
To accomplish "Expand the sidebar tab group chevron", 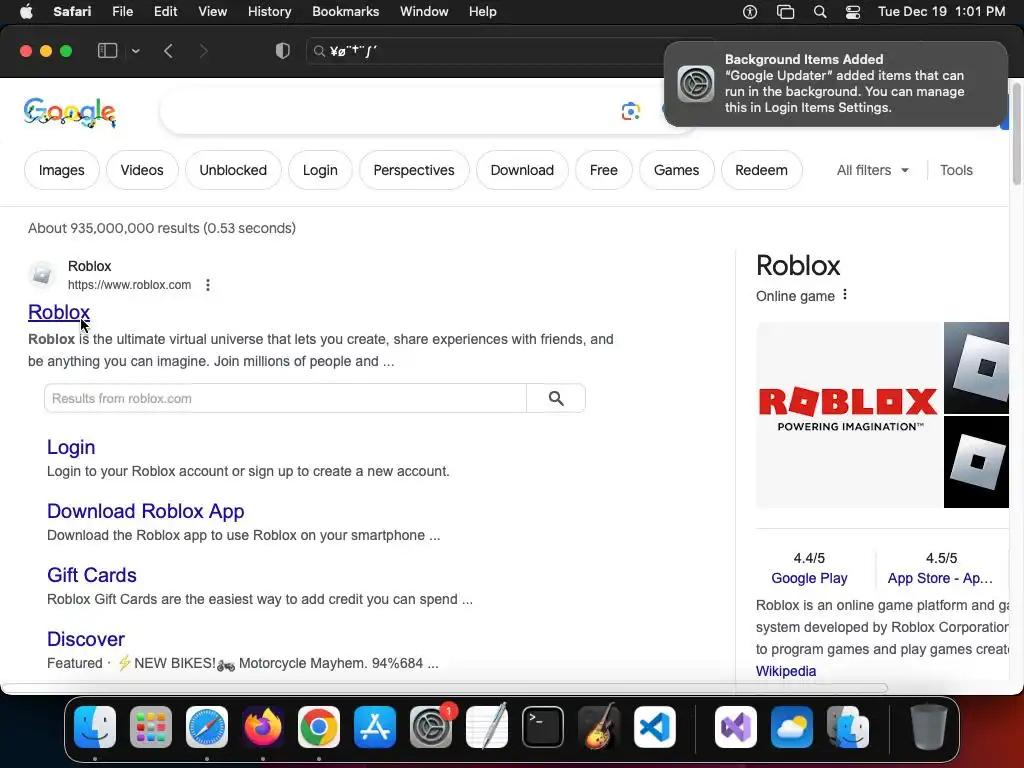I will [135, 51].
